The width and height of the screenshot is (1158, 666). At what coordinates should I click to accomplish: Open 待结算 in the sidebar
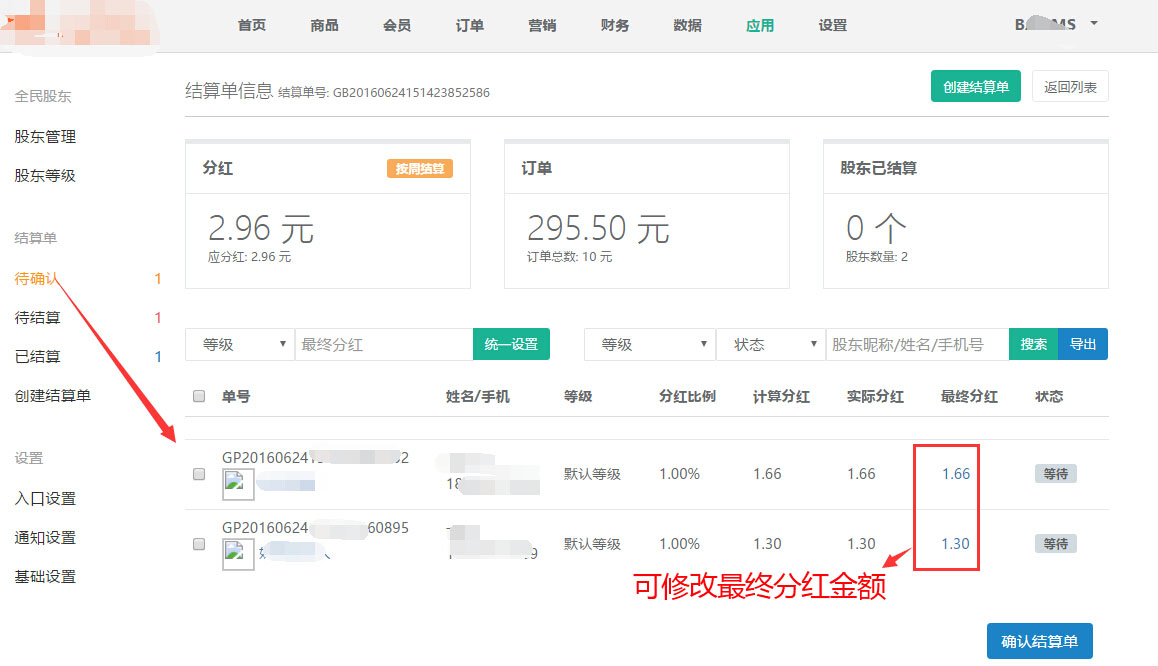click(x=38, y=318)
